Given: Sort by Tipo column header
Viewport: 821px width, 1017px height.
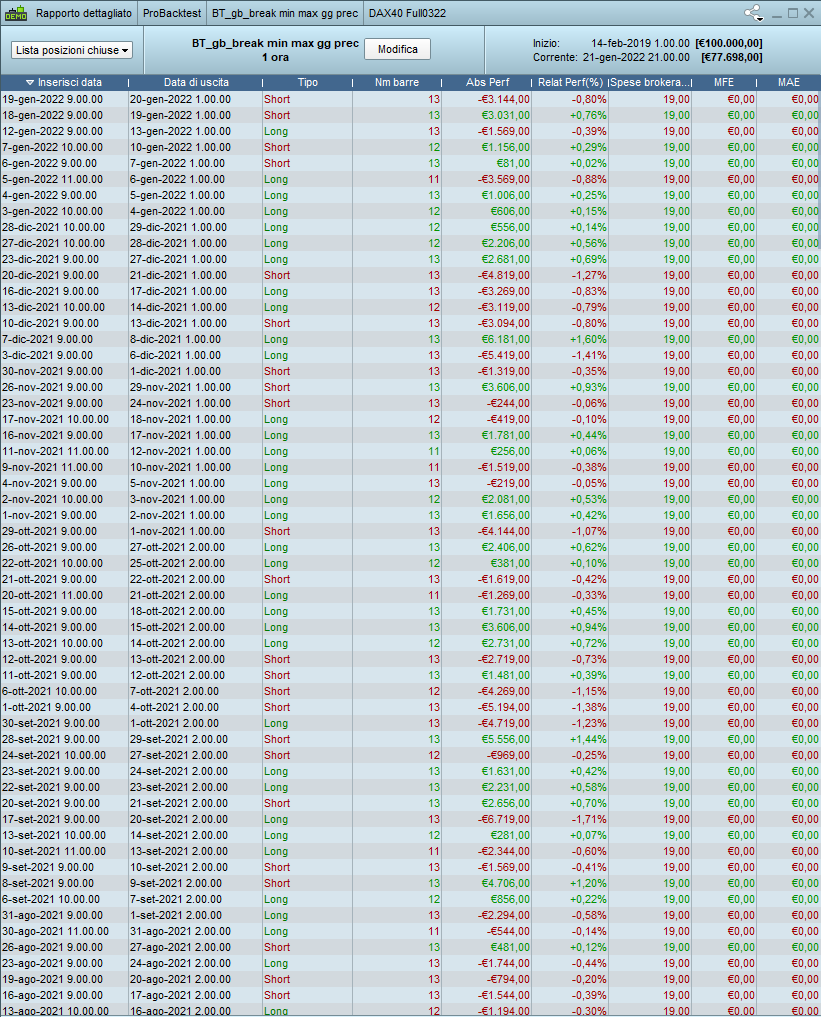Looking at the screenshot, I should 307,82.
